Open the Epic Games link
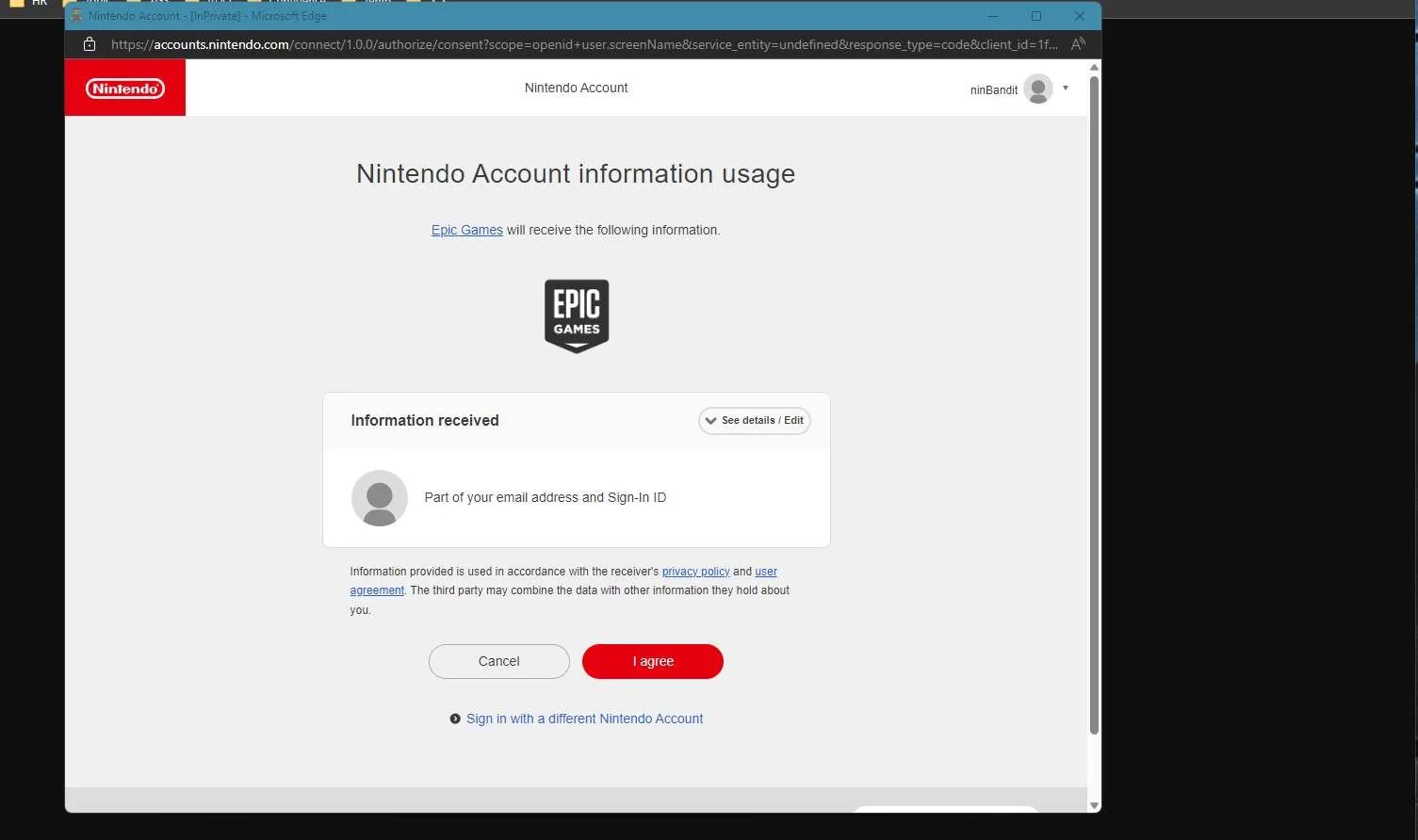 point(467,230)
